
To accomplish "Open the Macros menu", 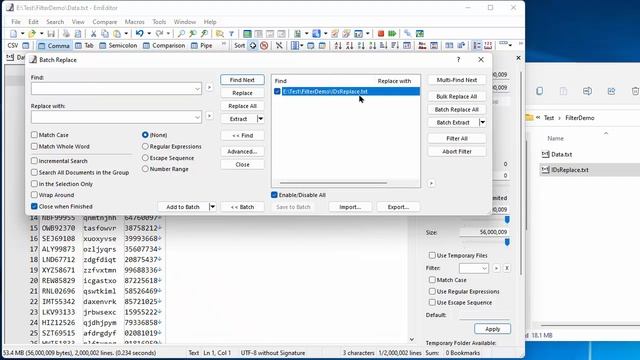I will pos(134,22).
